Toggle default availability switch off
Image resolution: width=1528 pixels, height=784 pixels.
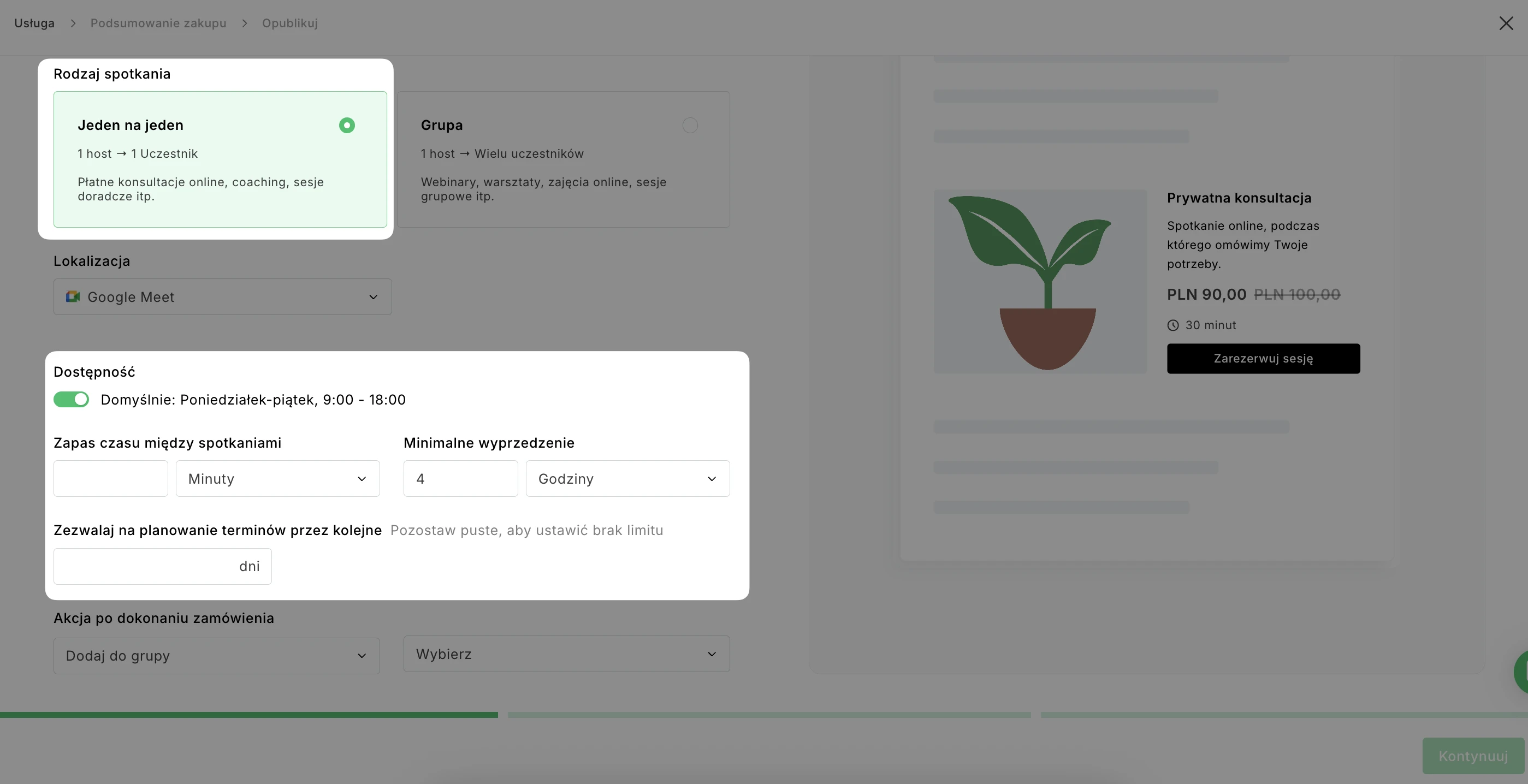71,399
